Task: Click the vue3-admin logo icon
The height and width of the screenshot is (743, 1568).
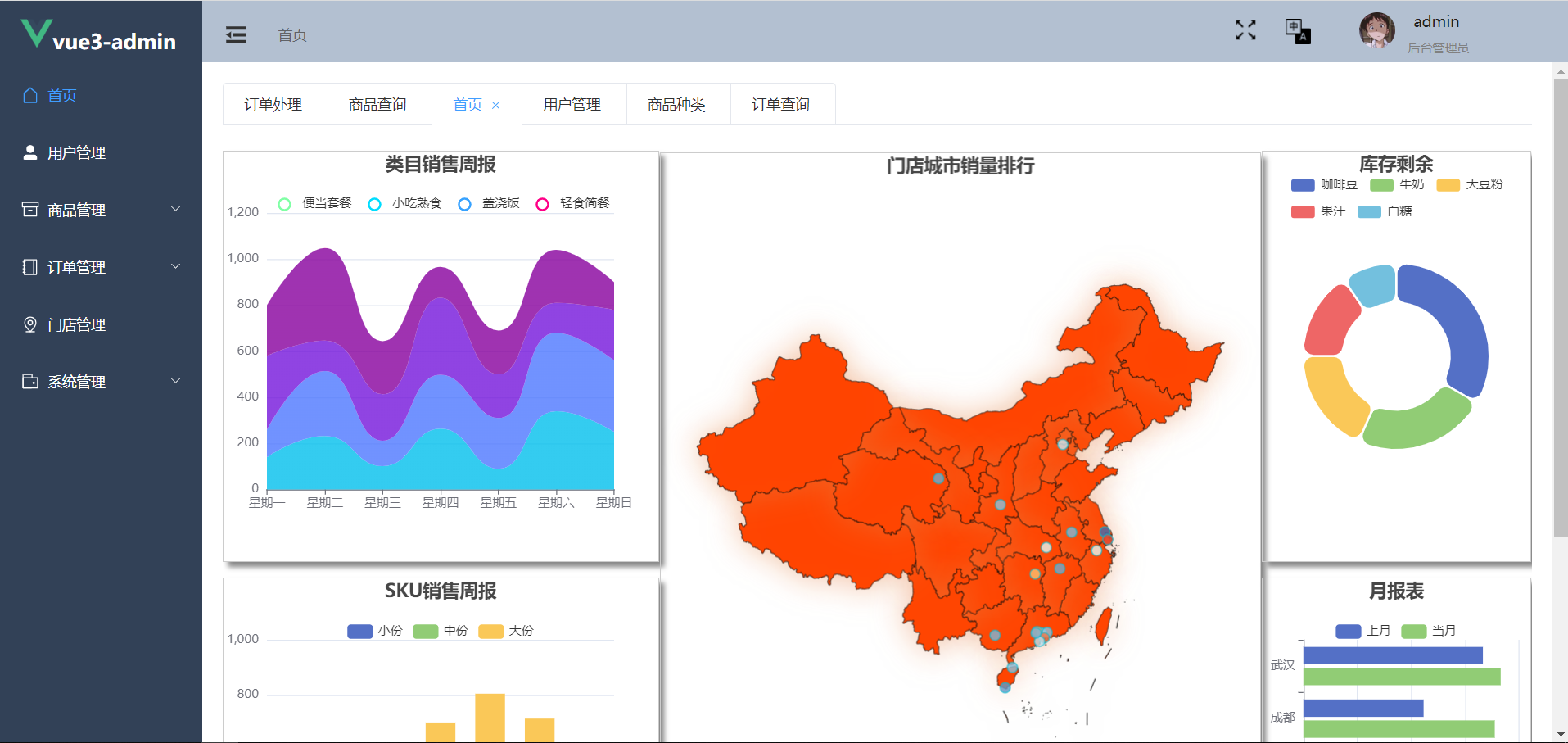Action: click(x=36, y=33)
